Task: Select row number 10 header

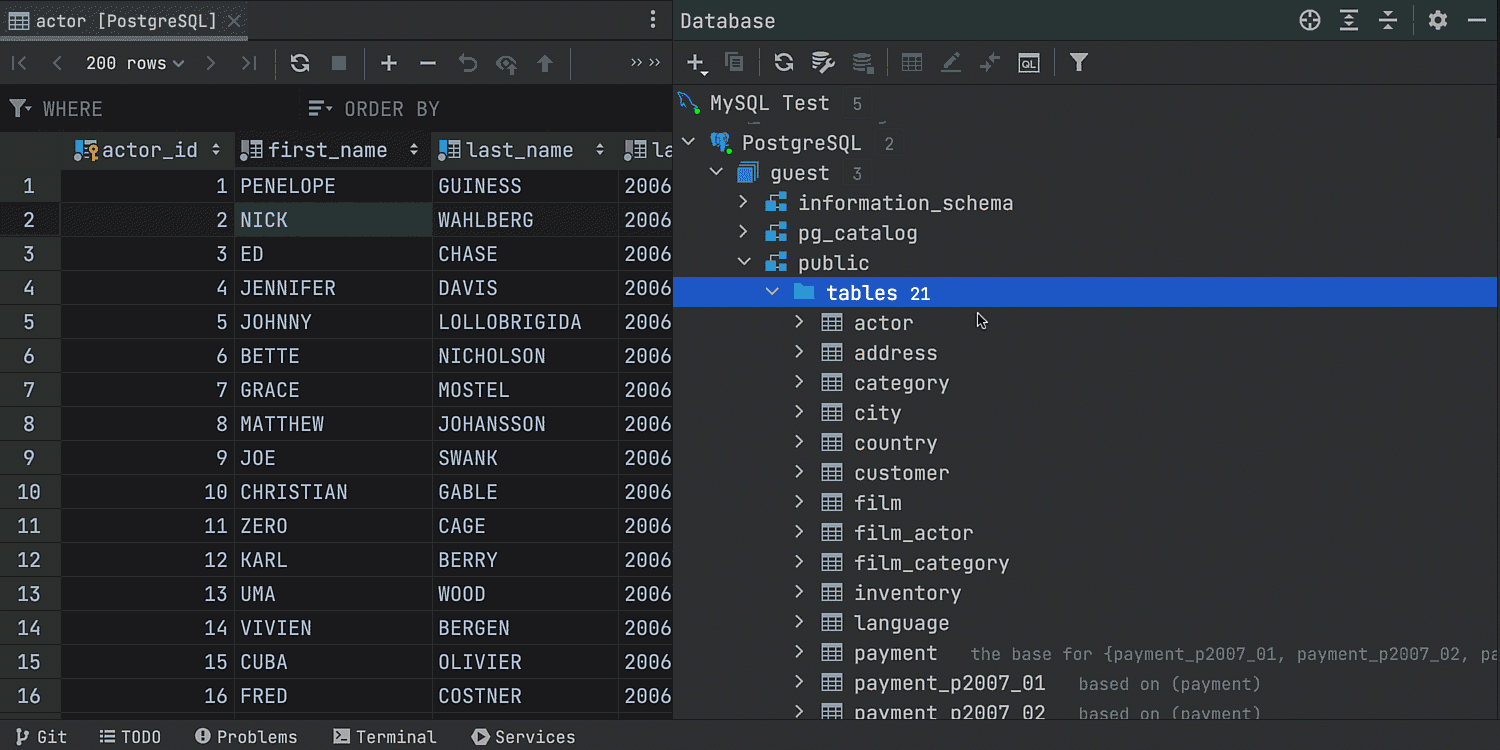Action: (x=30, y=492)
